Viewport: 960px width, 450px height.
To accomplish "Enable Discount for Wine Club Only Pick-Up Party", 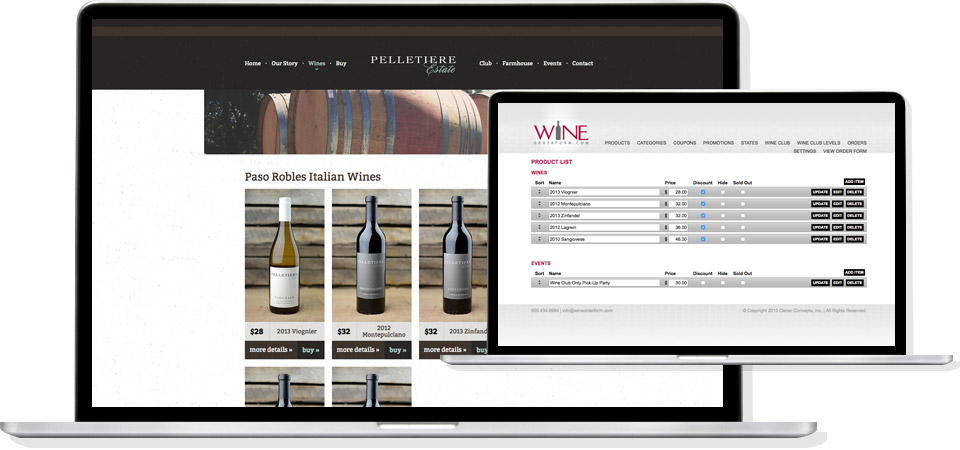I will pos(703,283).
